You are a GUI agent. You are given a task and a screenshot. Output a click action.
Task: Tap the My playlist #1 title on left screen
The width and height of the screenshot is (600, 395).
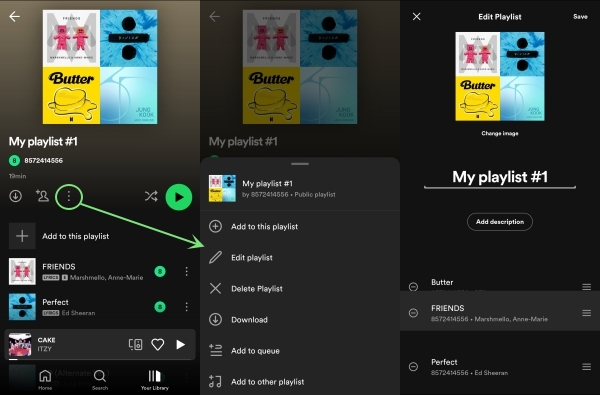pyautogui.click(x=43, y=142)
